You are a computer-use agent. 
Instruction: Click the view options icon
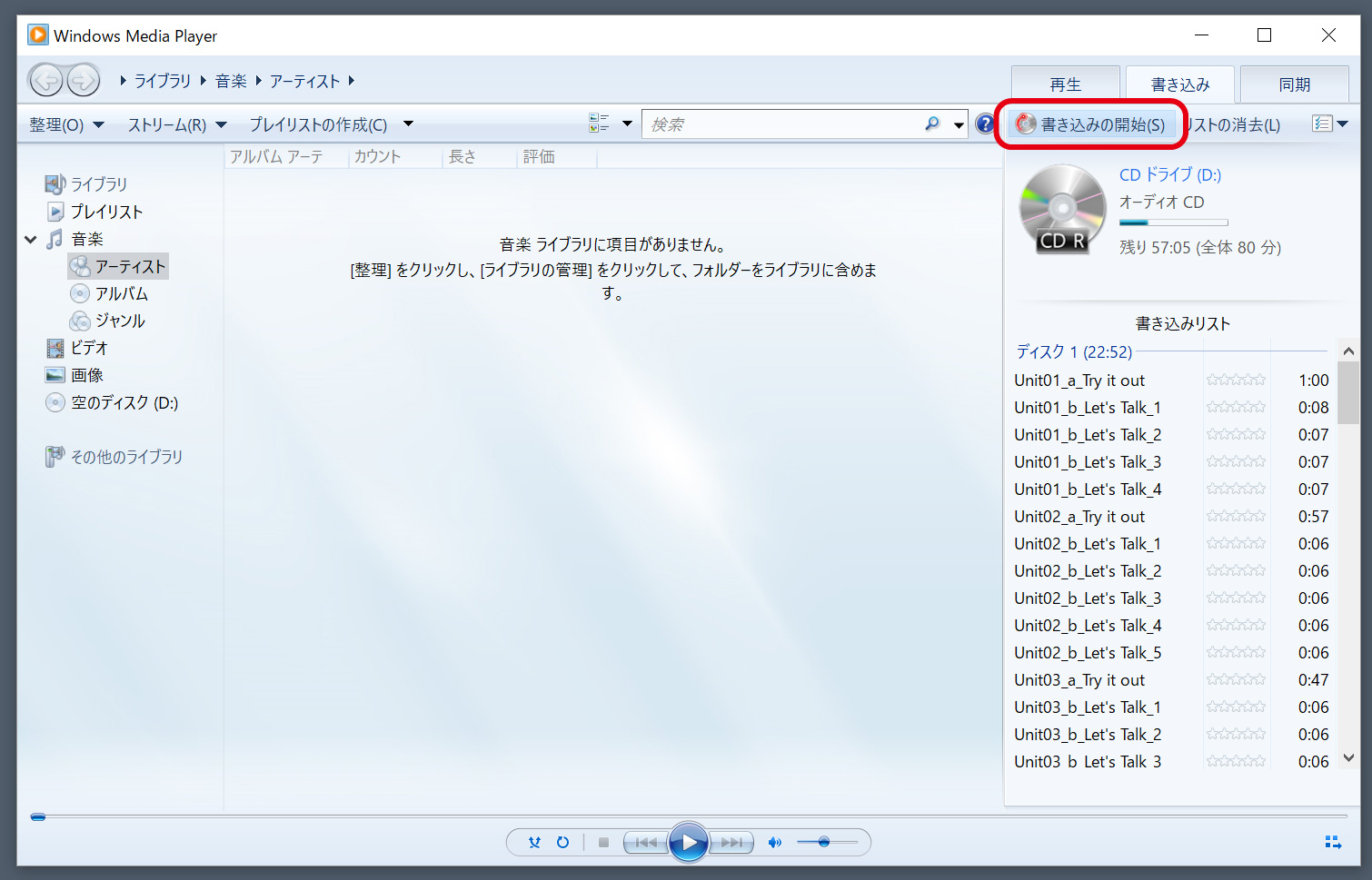point(599,124)
